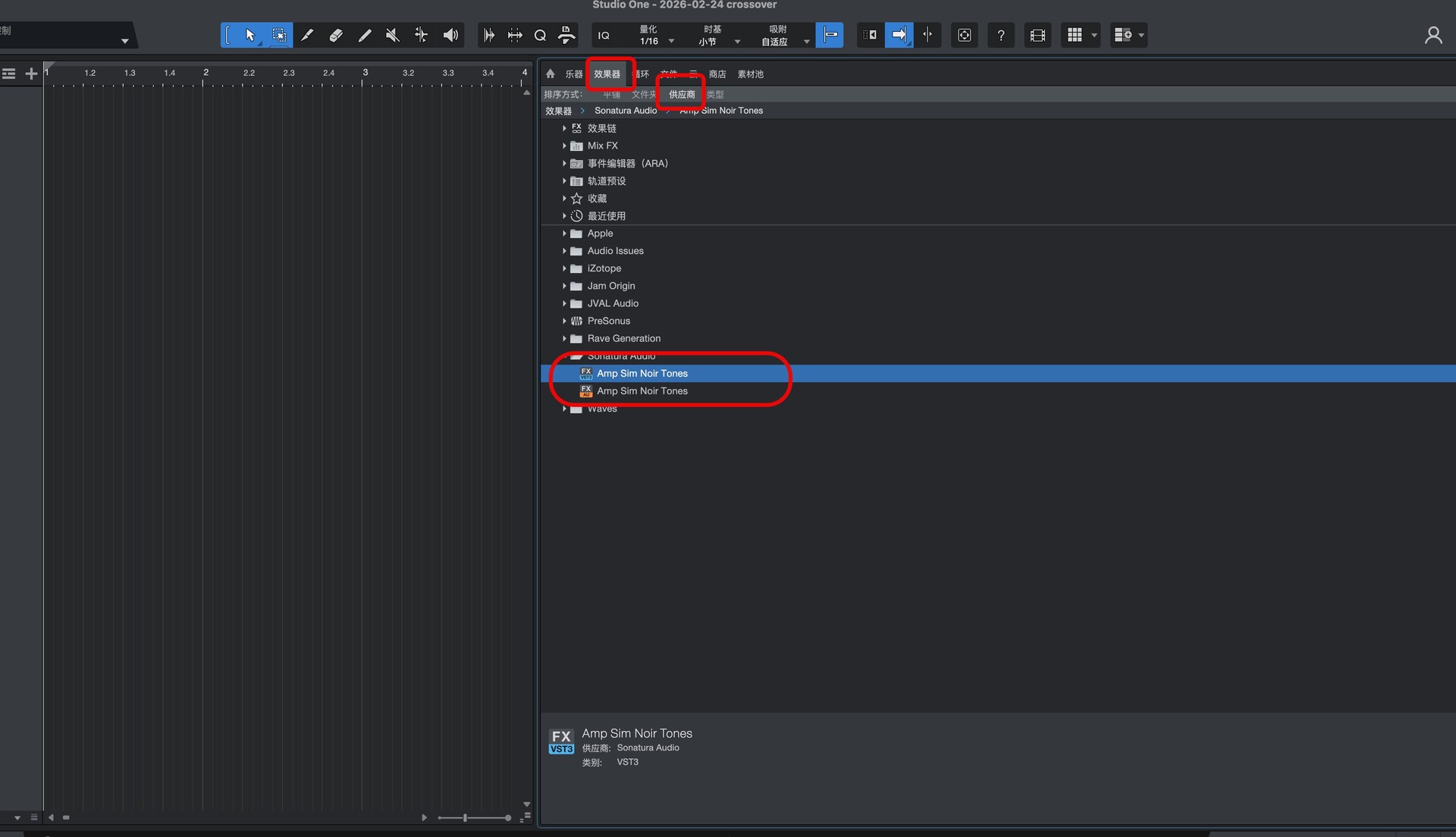This screenshot has height=837, width=1456.
Task: Click the browser home icon
Action: coord(551,74)
